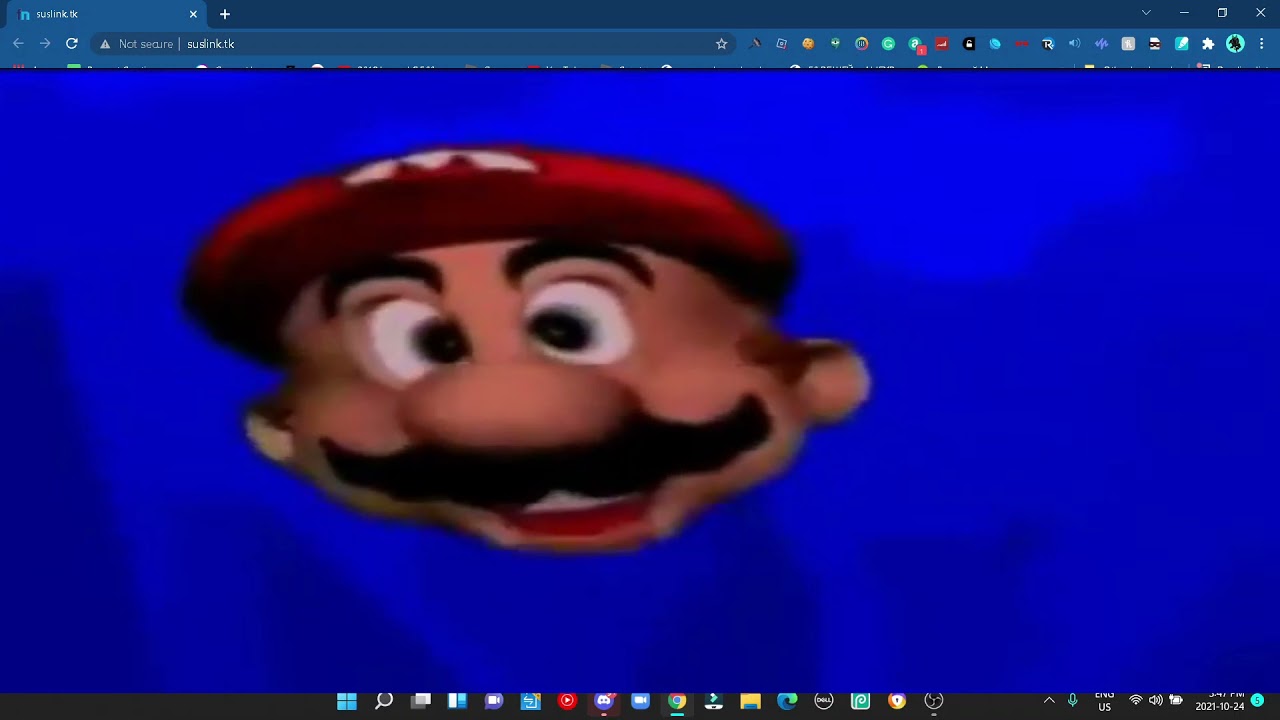This screenshot has height=720, width=1280.
Task: Click the Not secure warning indicator
Action: tap(136, 44)
